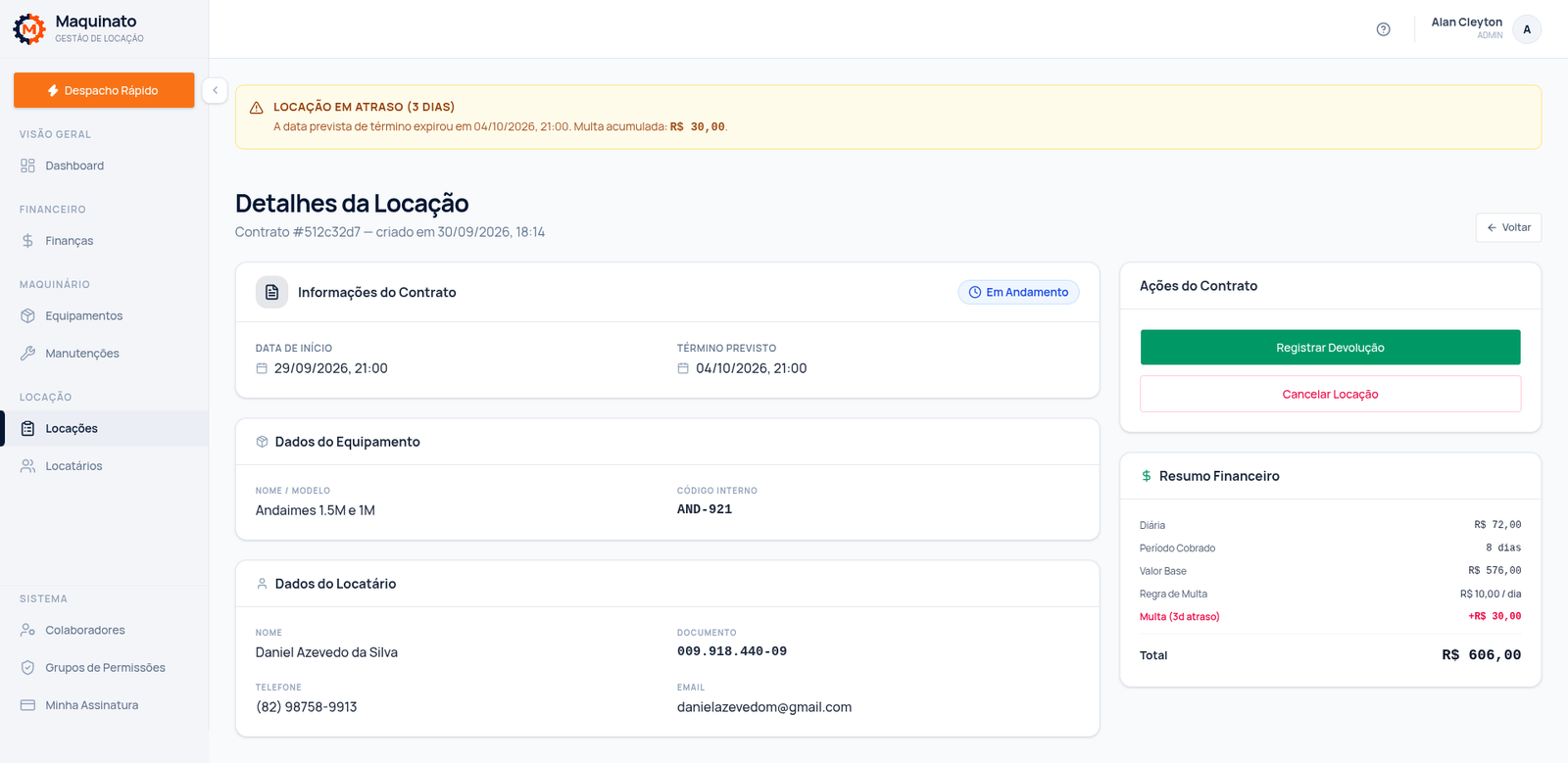Click the Dashboard grid icon
This screenshot has height=763, width=1568.
tap(27, 166)
